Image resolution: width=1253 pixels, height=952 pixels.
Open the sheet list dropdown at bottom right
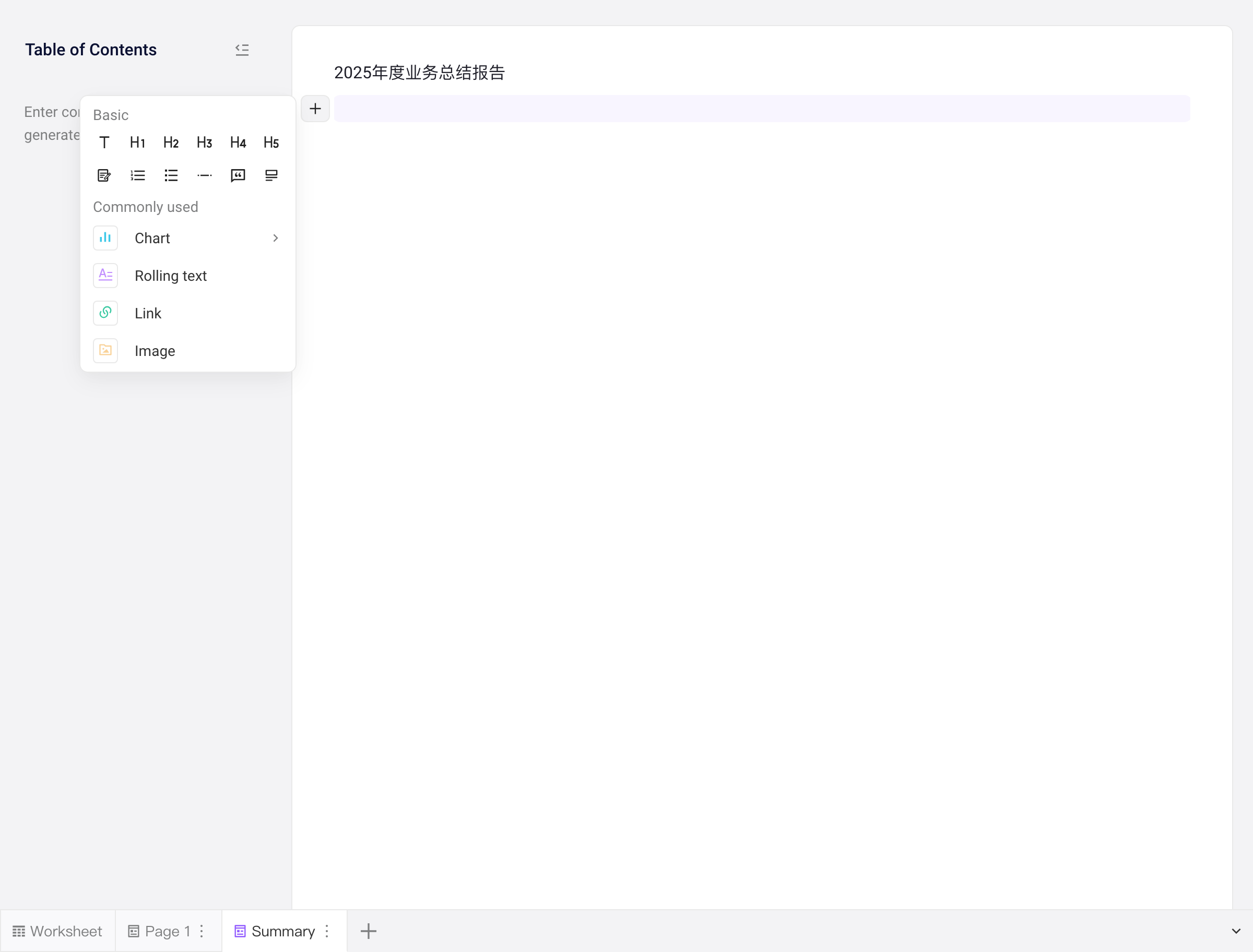1236,931
